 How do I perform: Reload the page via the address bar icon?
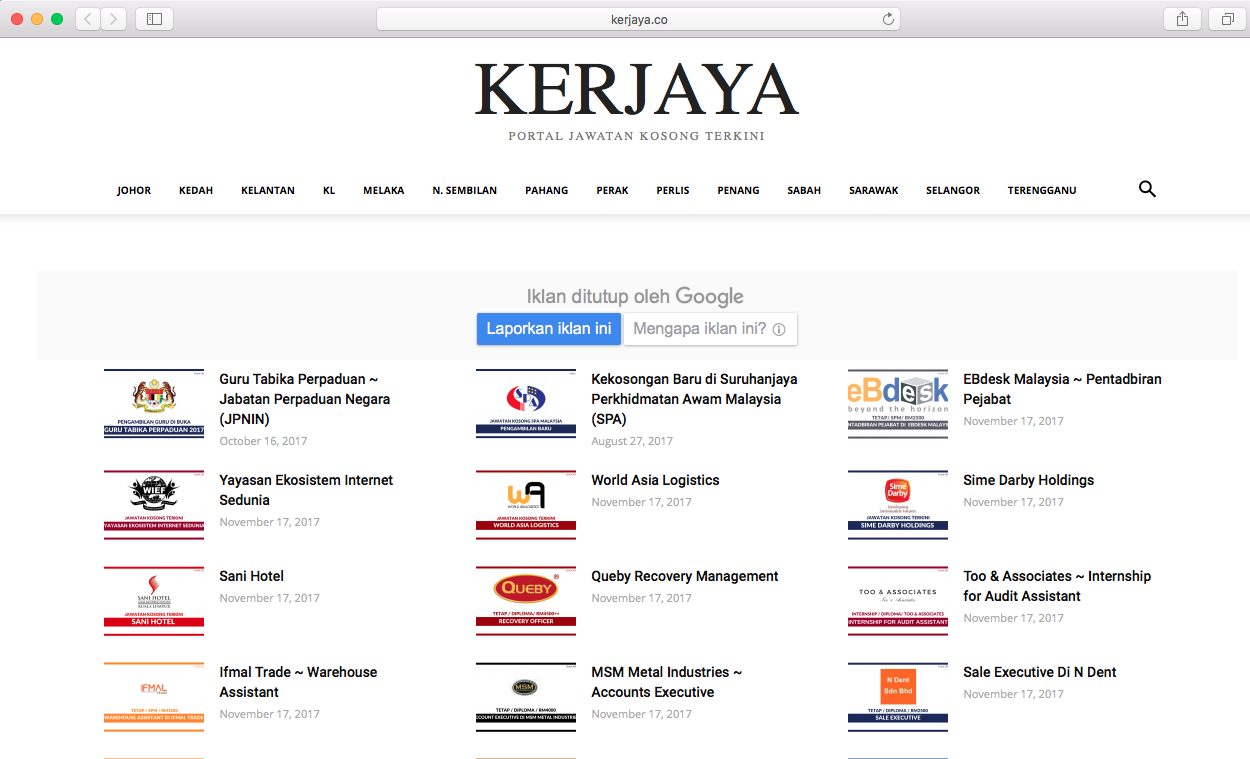coord(888,18)
